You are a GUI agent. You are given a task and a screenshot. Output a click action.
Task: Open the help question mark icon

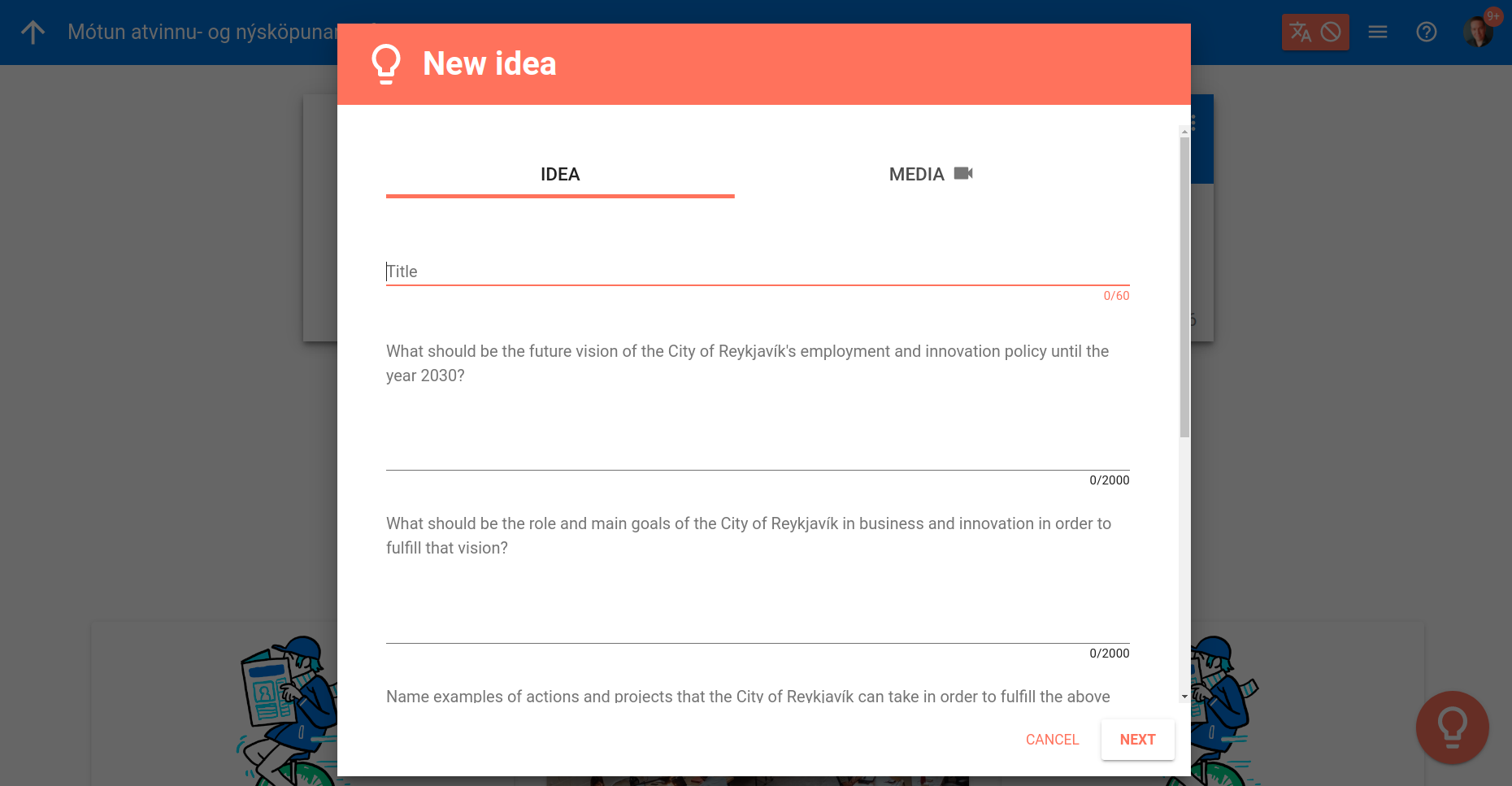point(1426,33)
